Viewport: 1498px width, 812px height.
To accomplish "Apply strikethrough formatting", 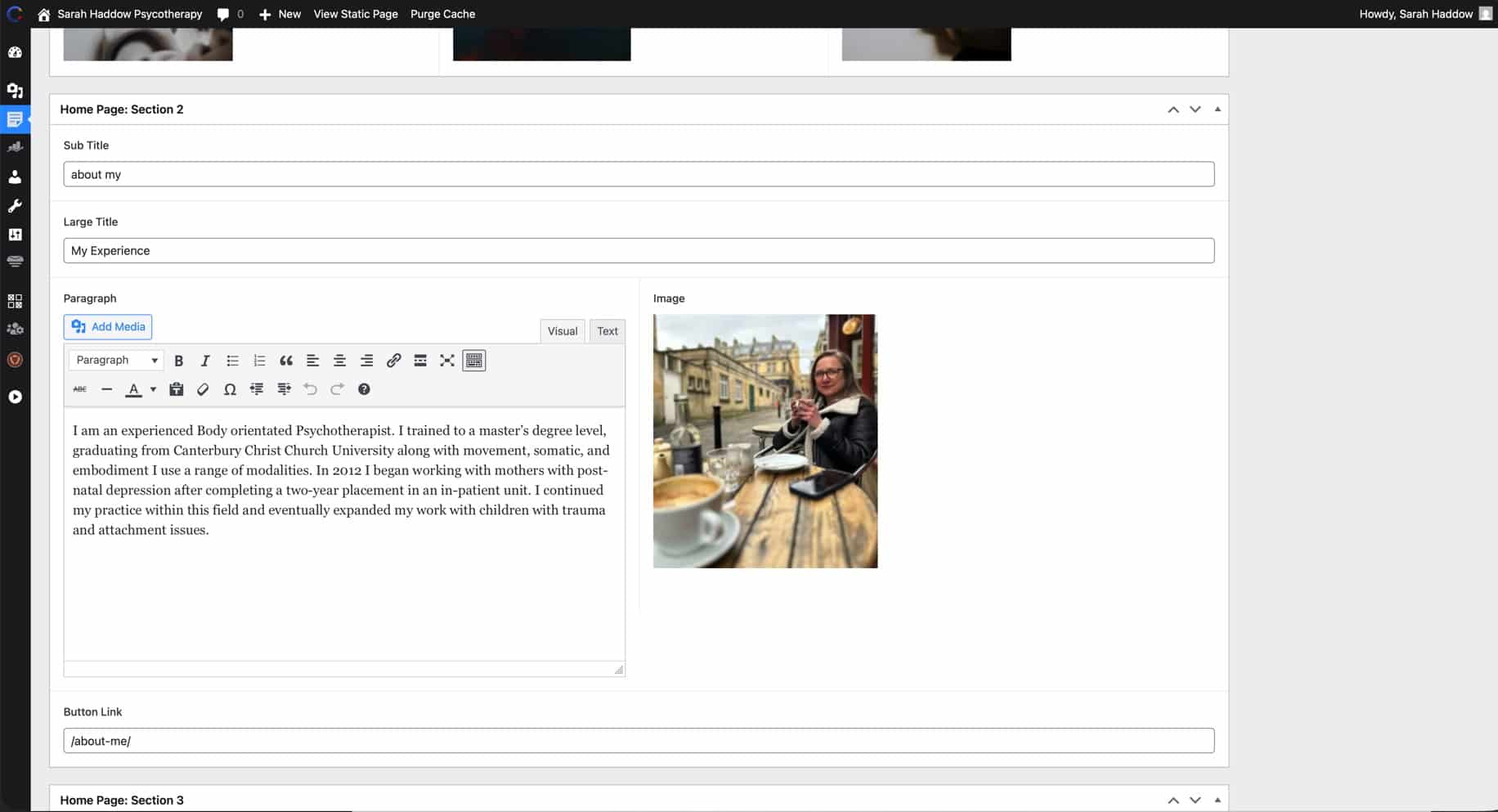I will (79, 389).
